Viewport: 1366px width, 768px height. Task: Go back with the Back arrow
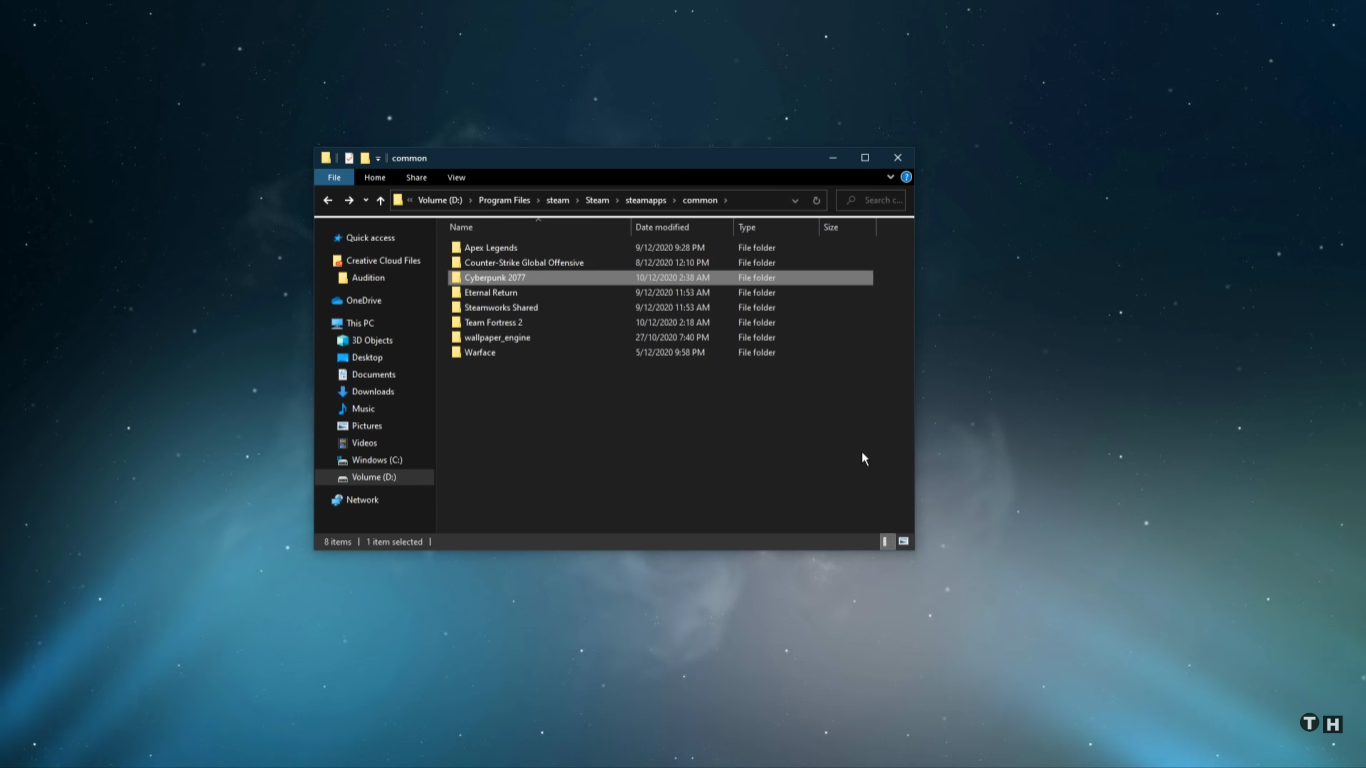(327, 200)
